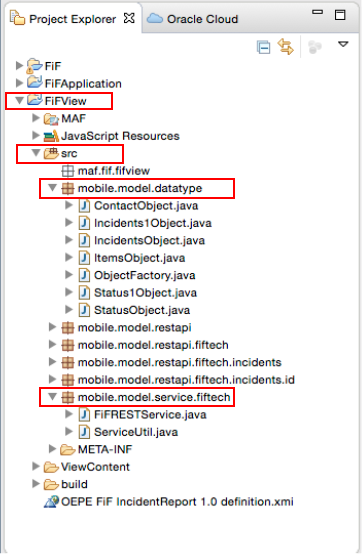Select OEPE FiF IncidentReport 1.0 definition.xmi
The width and height of the screenshot is (362, 554).
pos(177,502)
